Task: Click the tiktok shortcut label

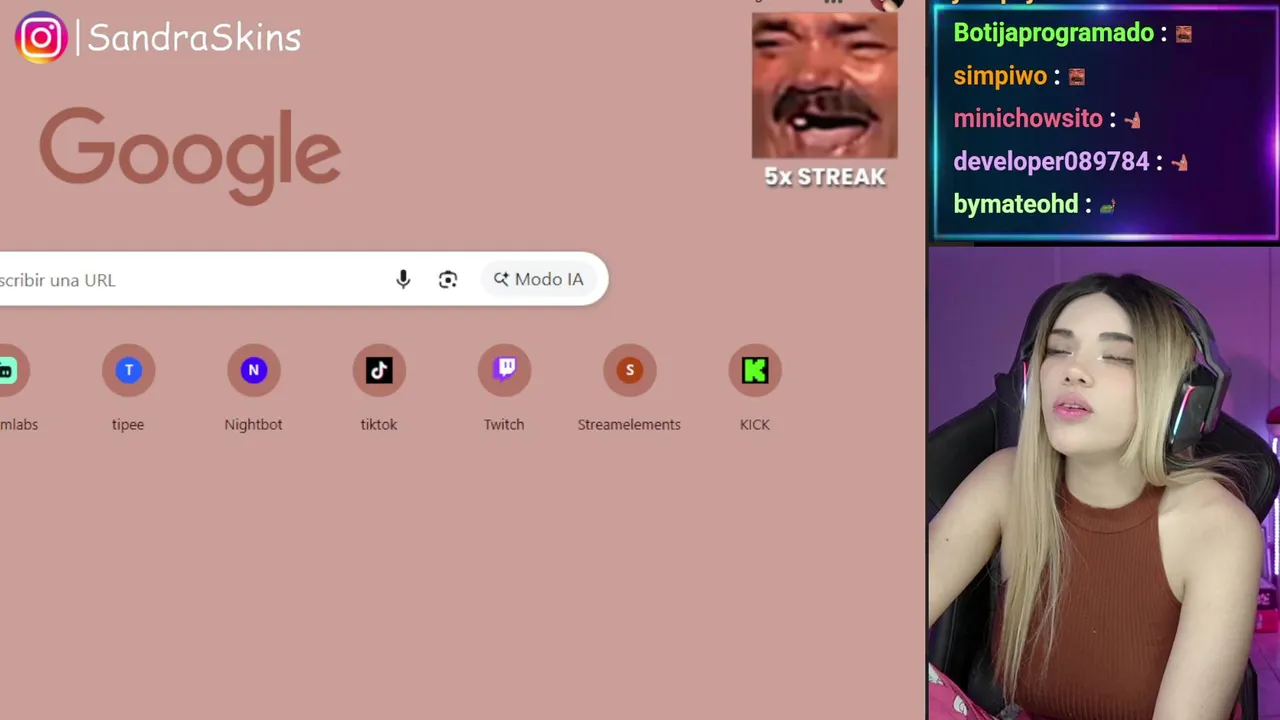Action: coord(379,424)
